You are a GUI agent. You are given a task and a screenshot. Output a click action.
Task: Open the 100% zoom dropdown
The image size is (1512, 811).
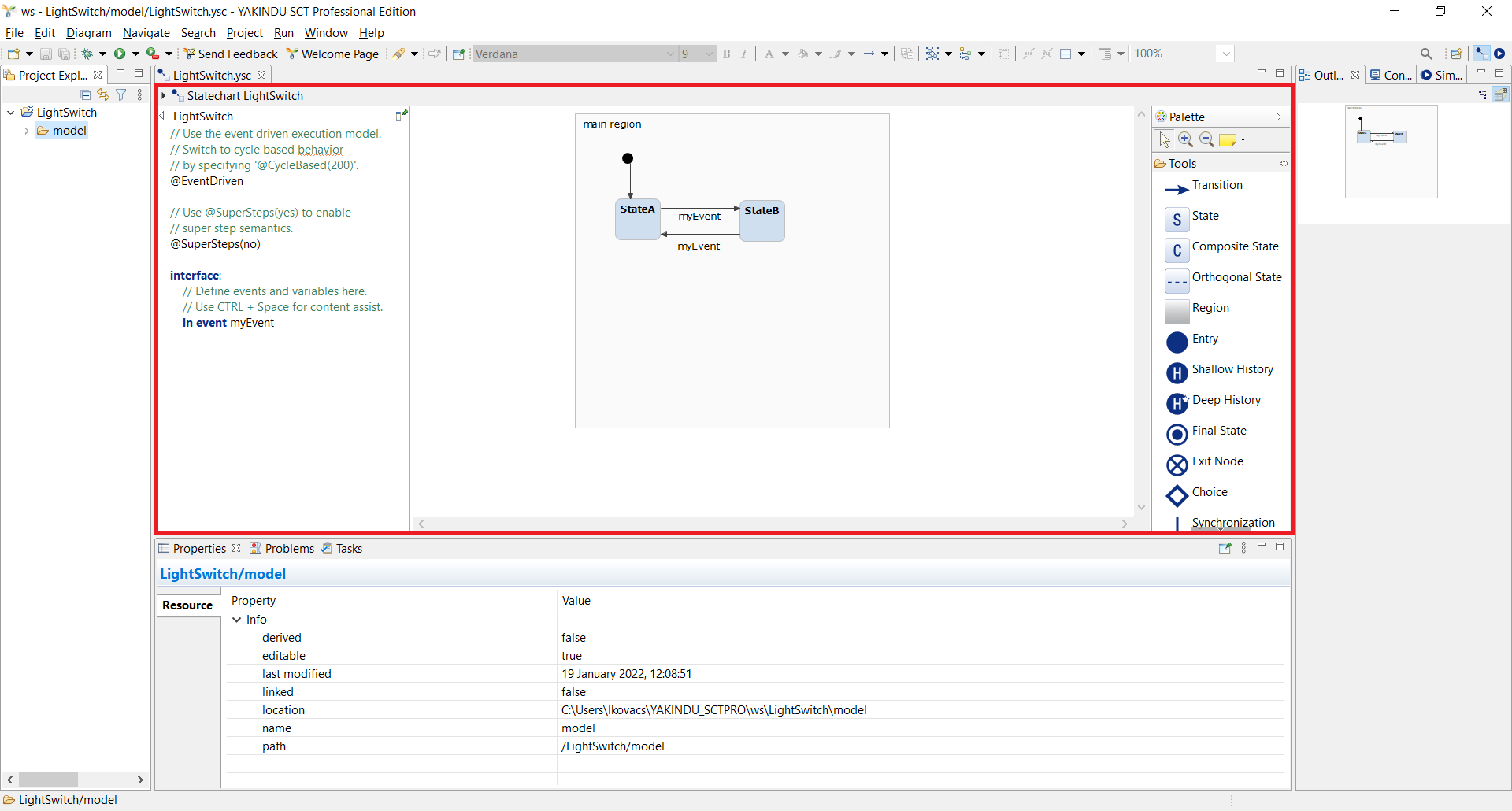click(x=1225, y=54)
